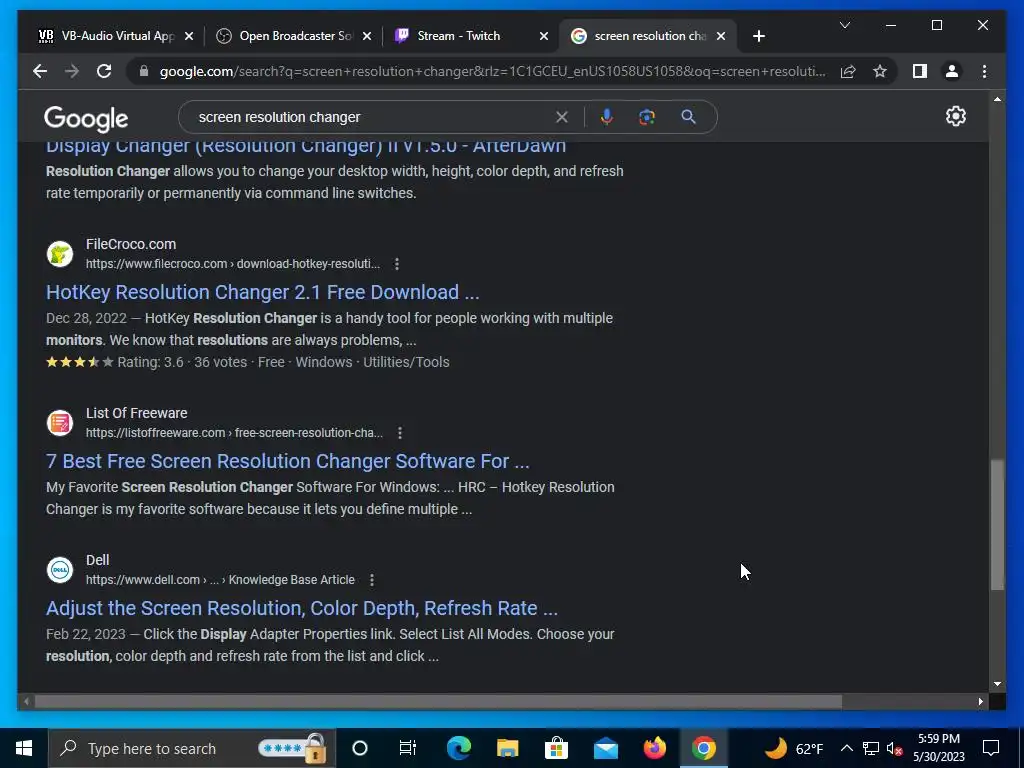Clear the search box text
Image resolution: width=1024 pixels, height=768 pixels.
562,117
